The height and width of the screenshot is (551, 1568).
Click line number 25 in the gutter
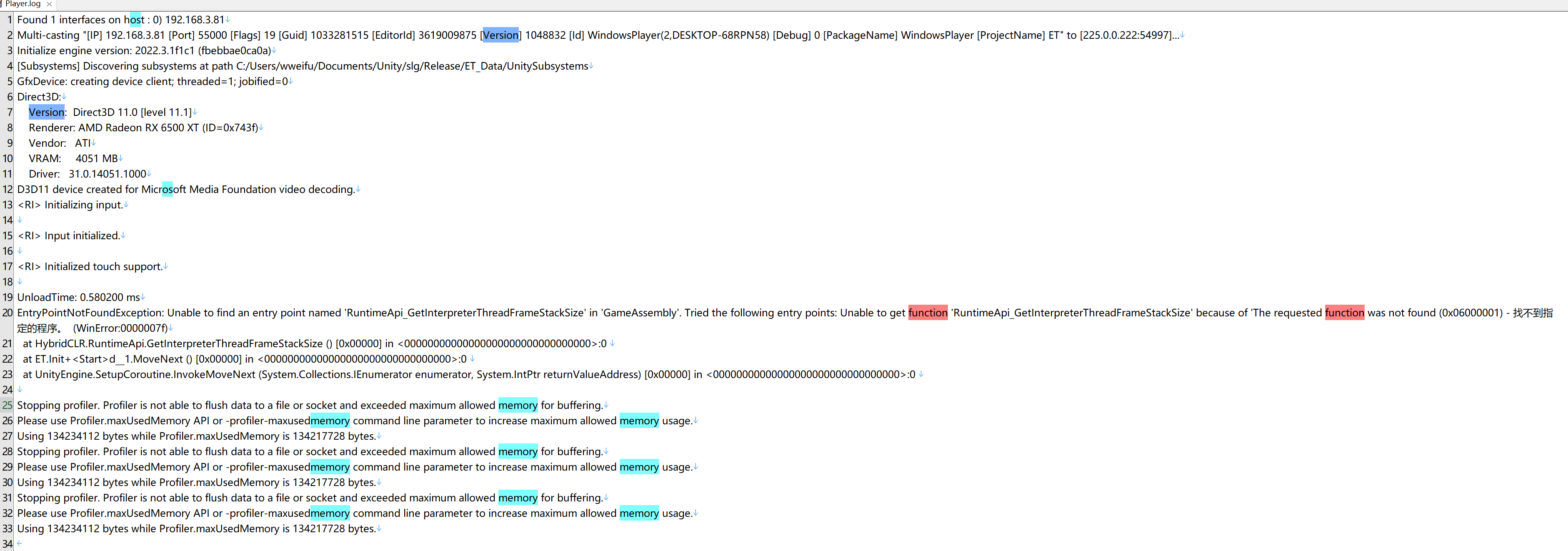click(x=8, y=406)
